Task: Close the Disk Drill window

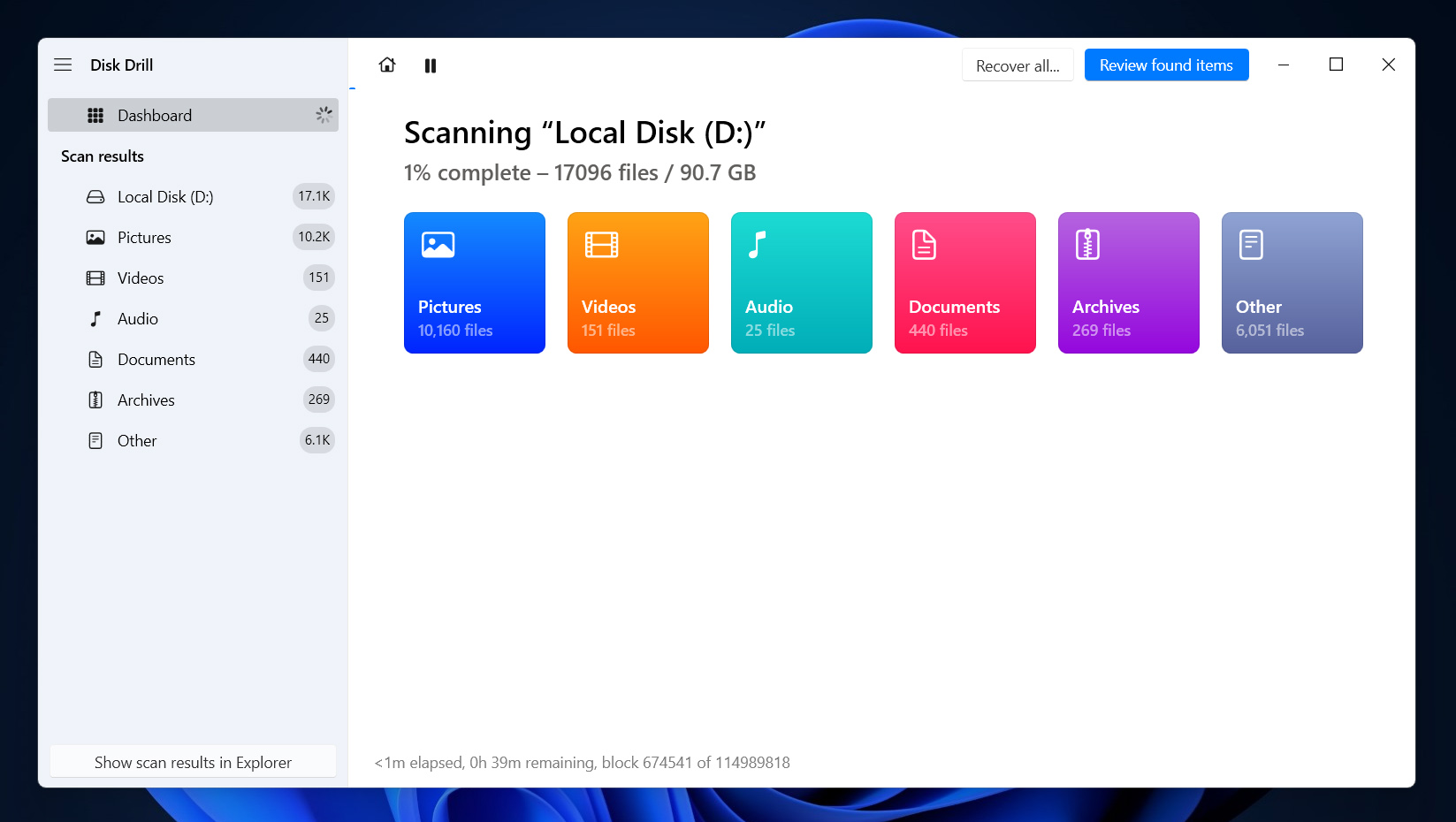Action: pyautogui.click(x=1388, y=65)
